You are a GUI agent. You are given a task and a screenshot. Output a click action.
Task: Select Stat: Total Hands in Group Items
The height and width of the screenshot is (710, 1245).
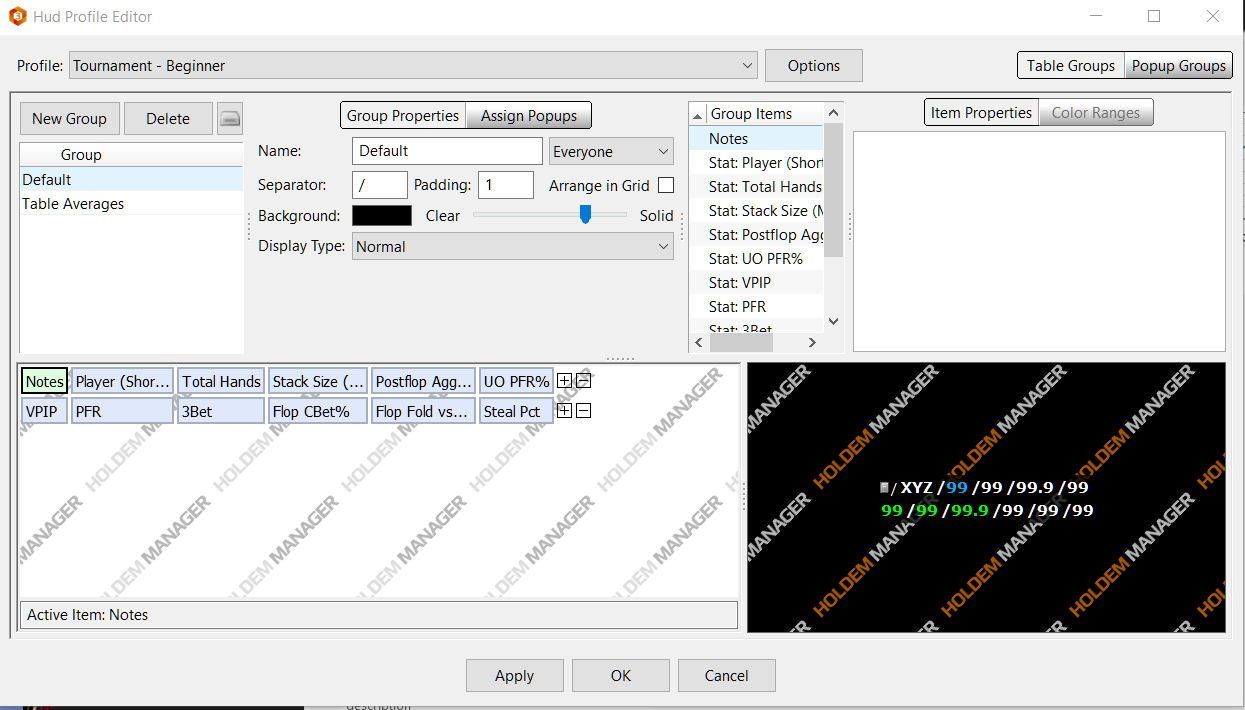click(x=757, y=187)
